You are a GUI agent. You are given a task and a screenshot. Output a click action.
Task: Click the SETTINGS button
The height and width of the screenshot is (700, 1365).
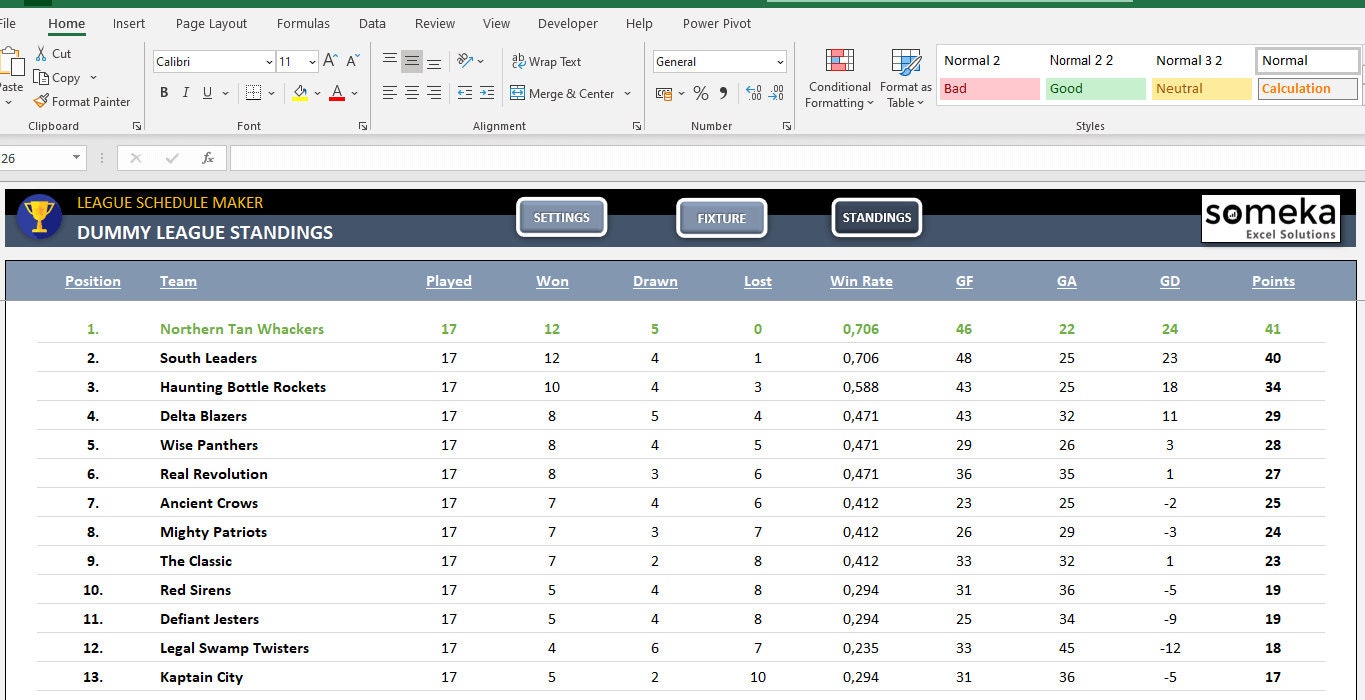click(x=561, y=217)
